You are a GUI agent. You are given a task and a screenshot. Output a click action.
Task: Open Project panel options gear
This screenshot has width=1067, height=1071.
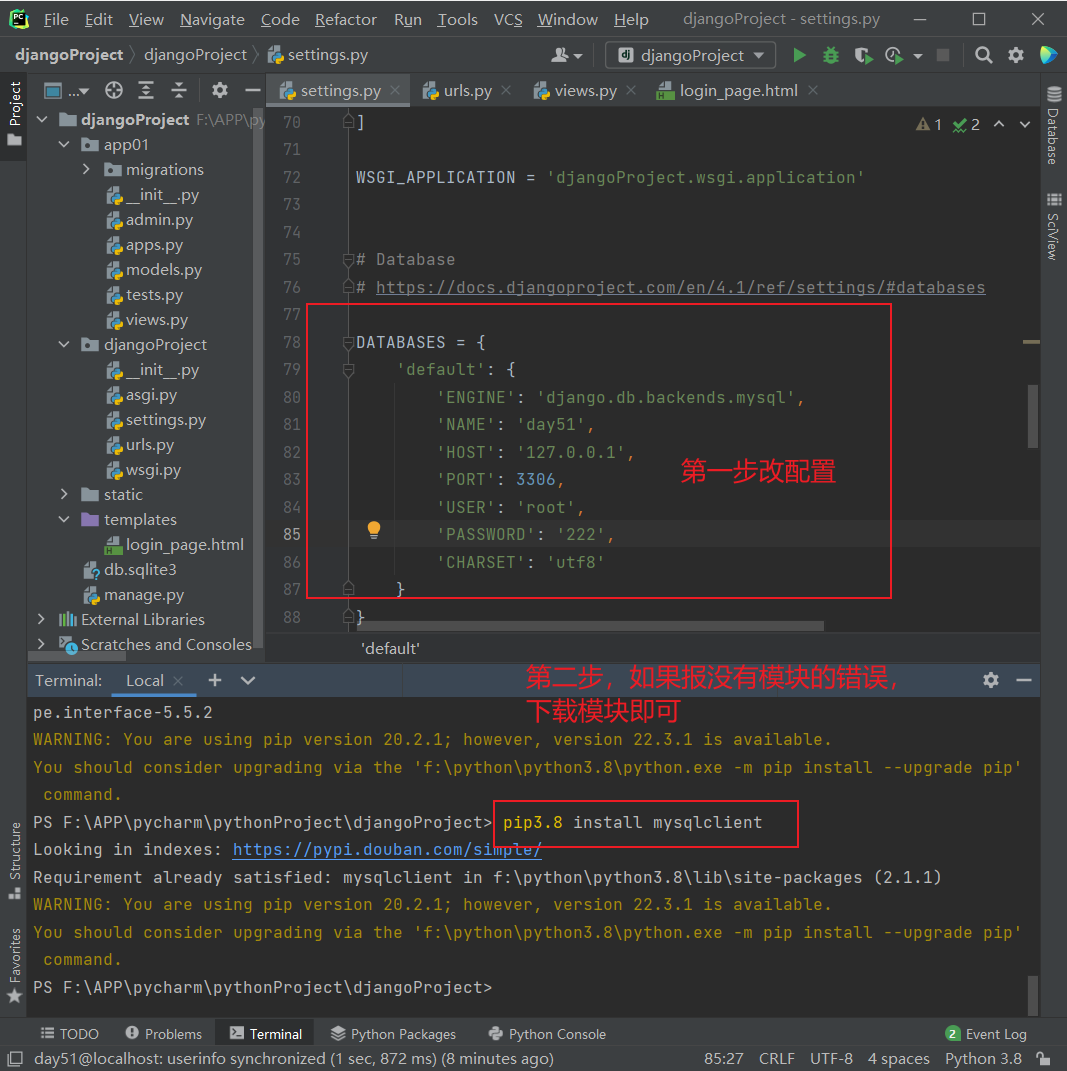pyautogui.click(x=219, y=90)
